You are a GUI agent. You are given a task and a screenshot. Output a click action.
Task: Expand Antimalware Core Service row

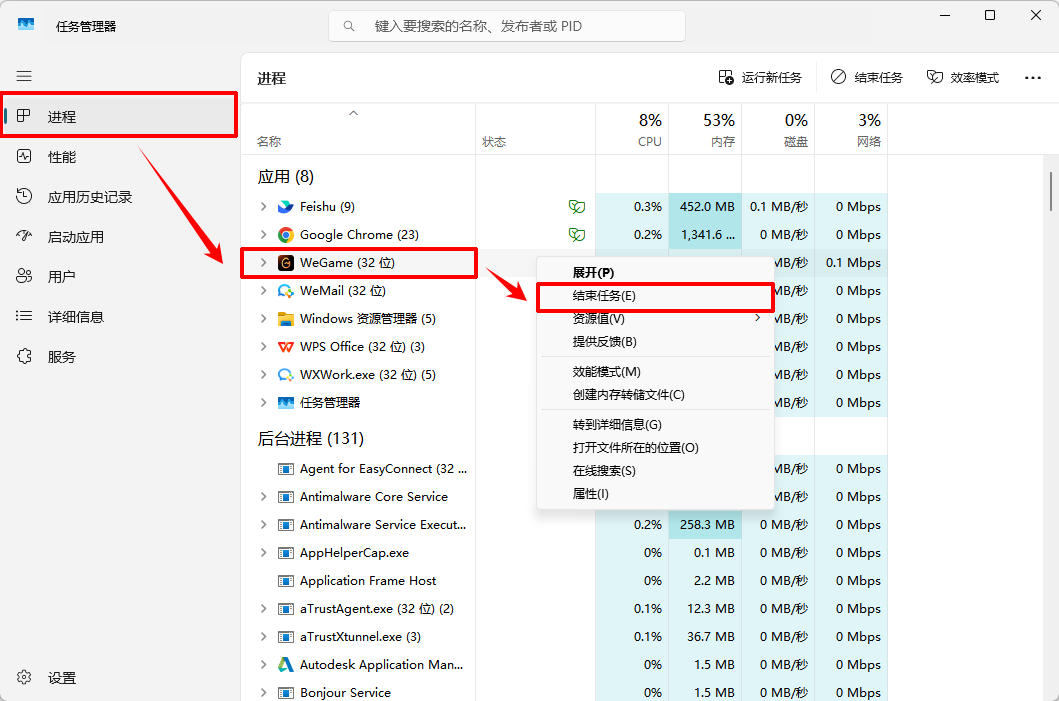[263, 496]
